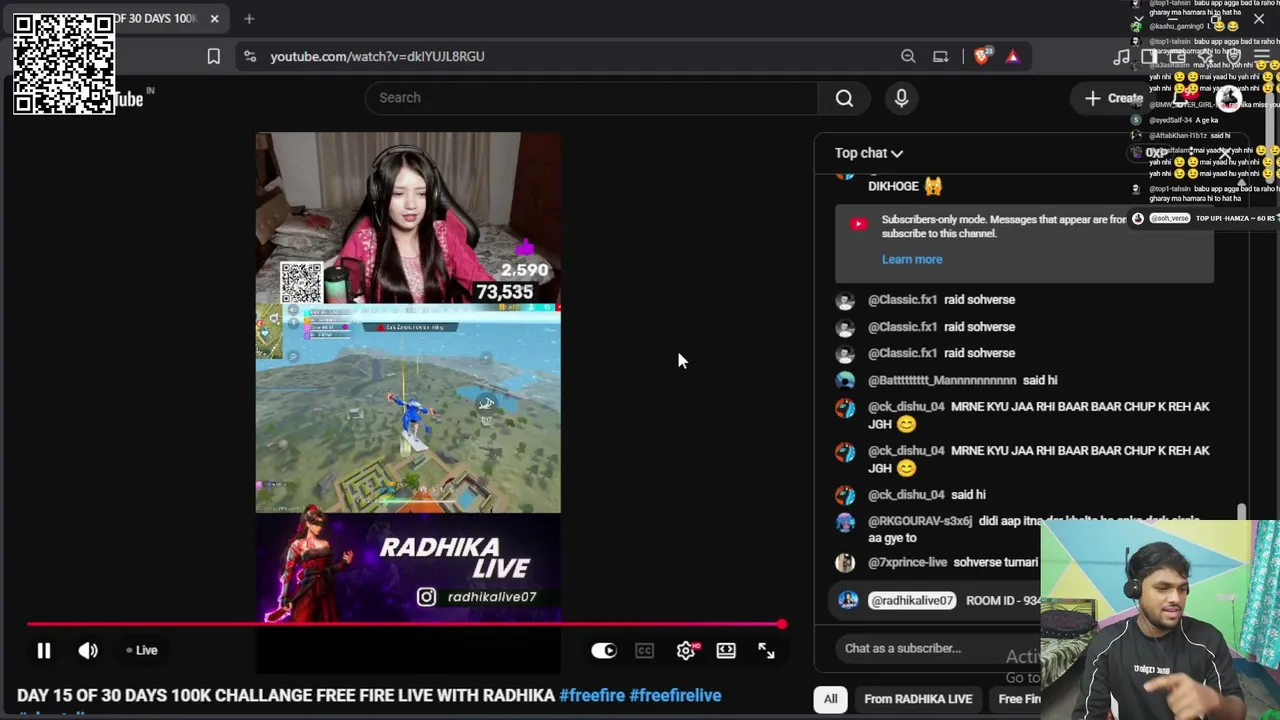Click @Battttttttt_Mannnnnnnnnn chat author name
The image size is (1280, 720).
click(942, 380)
